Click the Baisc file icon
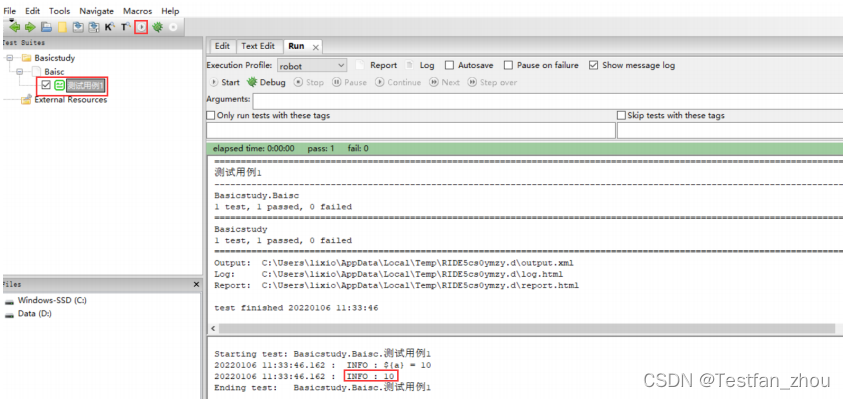 (x=37, y=71)
